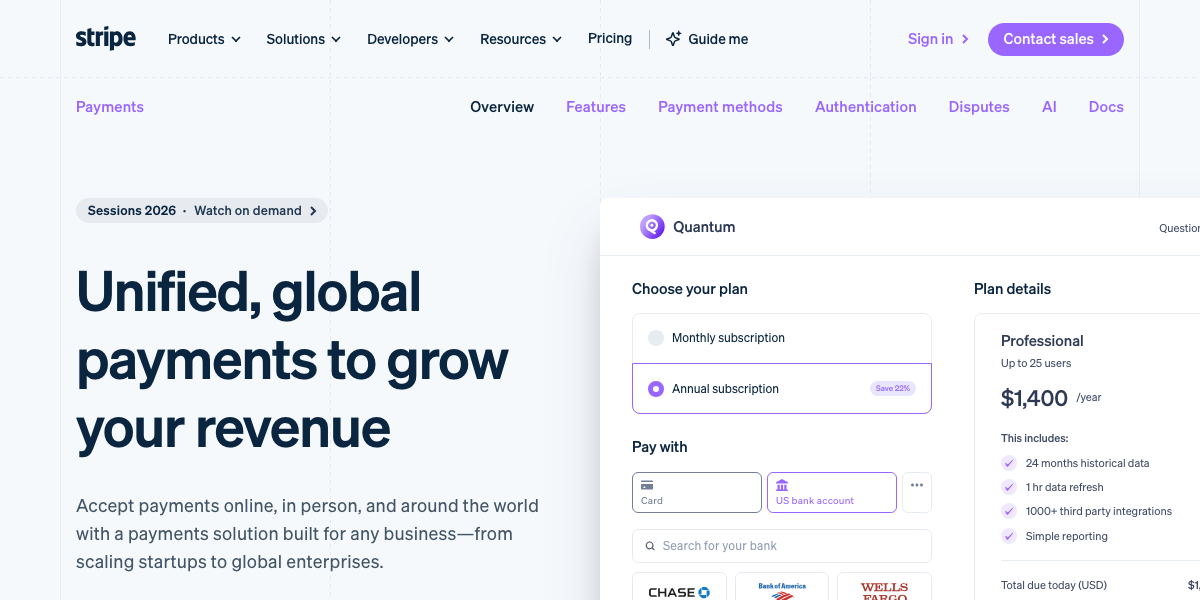
Task: Choose the US bank account option
Action: (x=832, y=492)
